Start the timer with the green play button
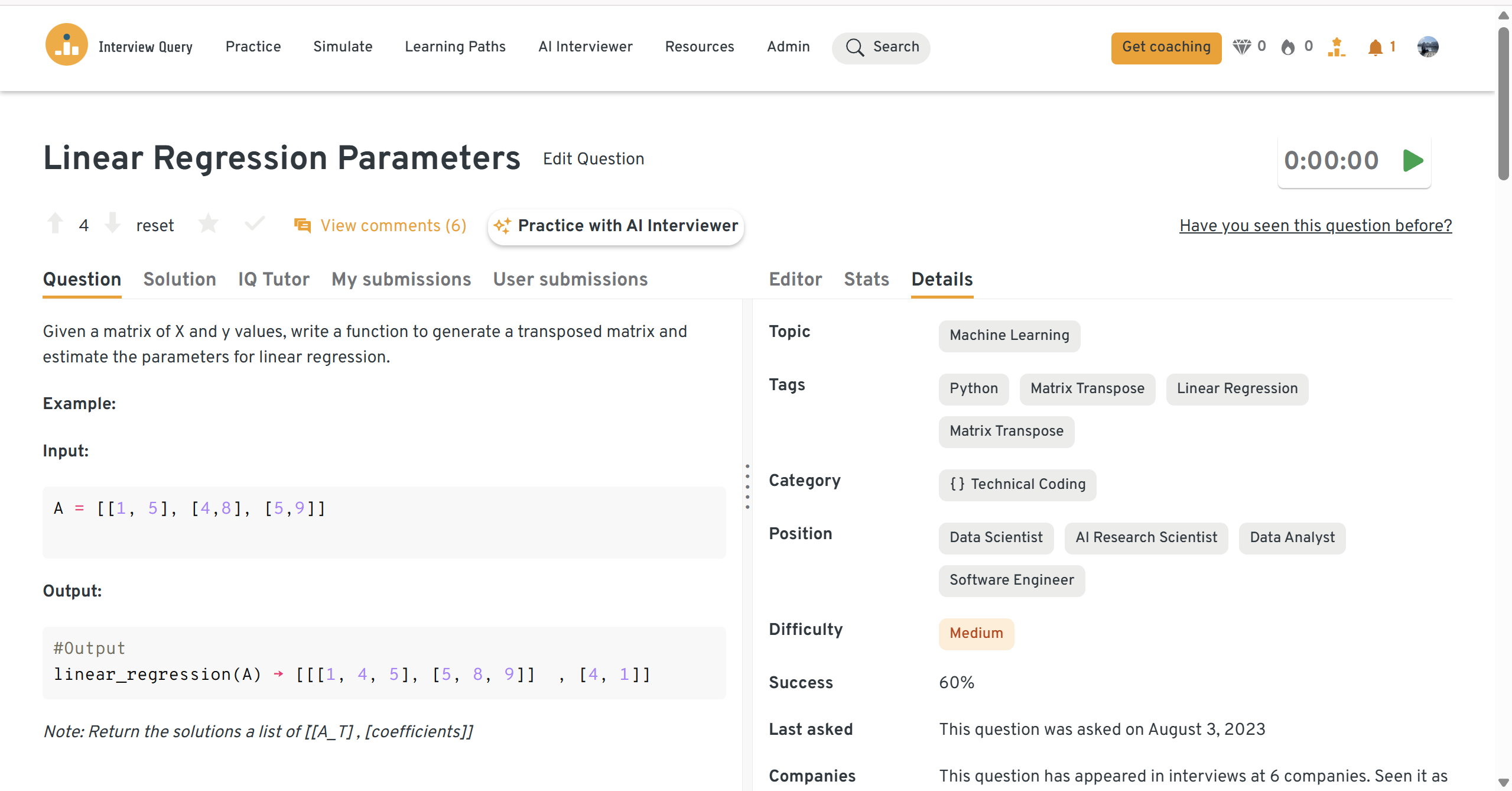 (x=1412, y=161)
